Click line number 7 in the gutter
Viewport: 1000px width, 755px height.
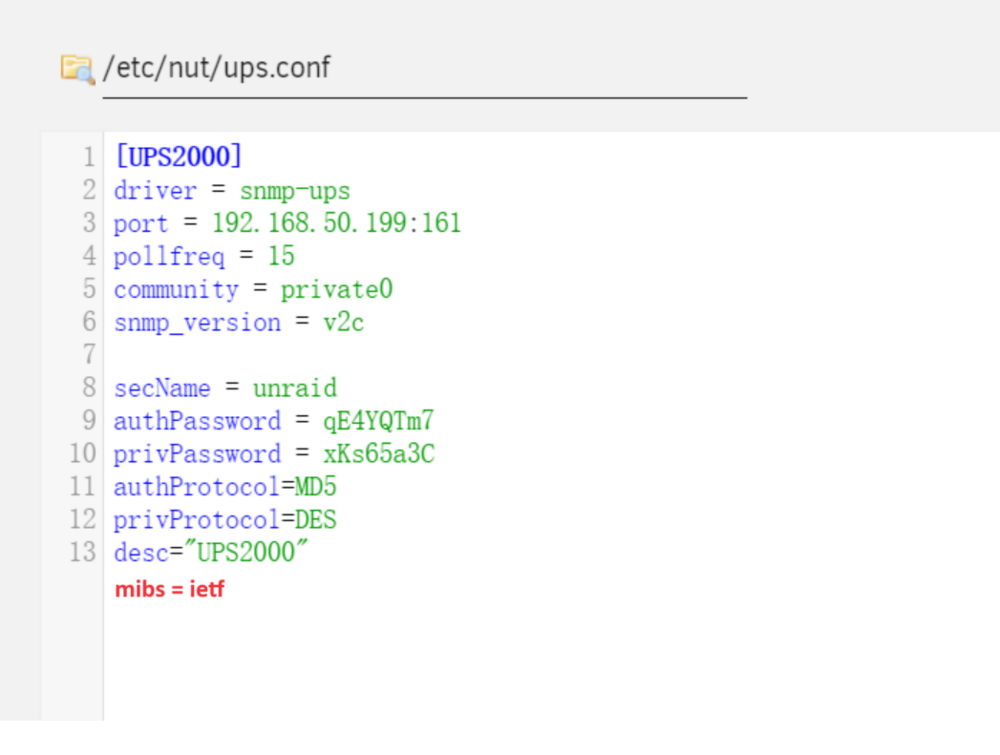click(x=89, y=354)
